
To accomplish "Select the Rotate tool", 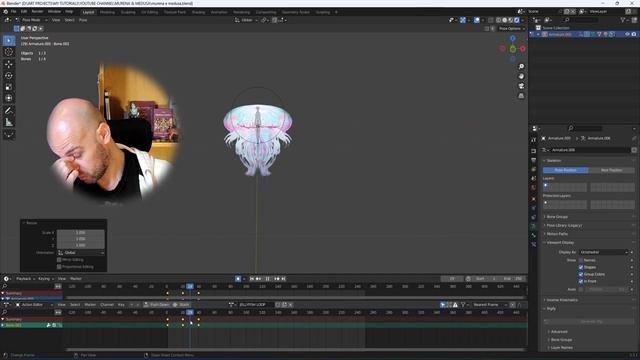I will pyautogui.click(x=9, y=76).
